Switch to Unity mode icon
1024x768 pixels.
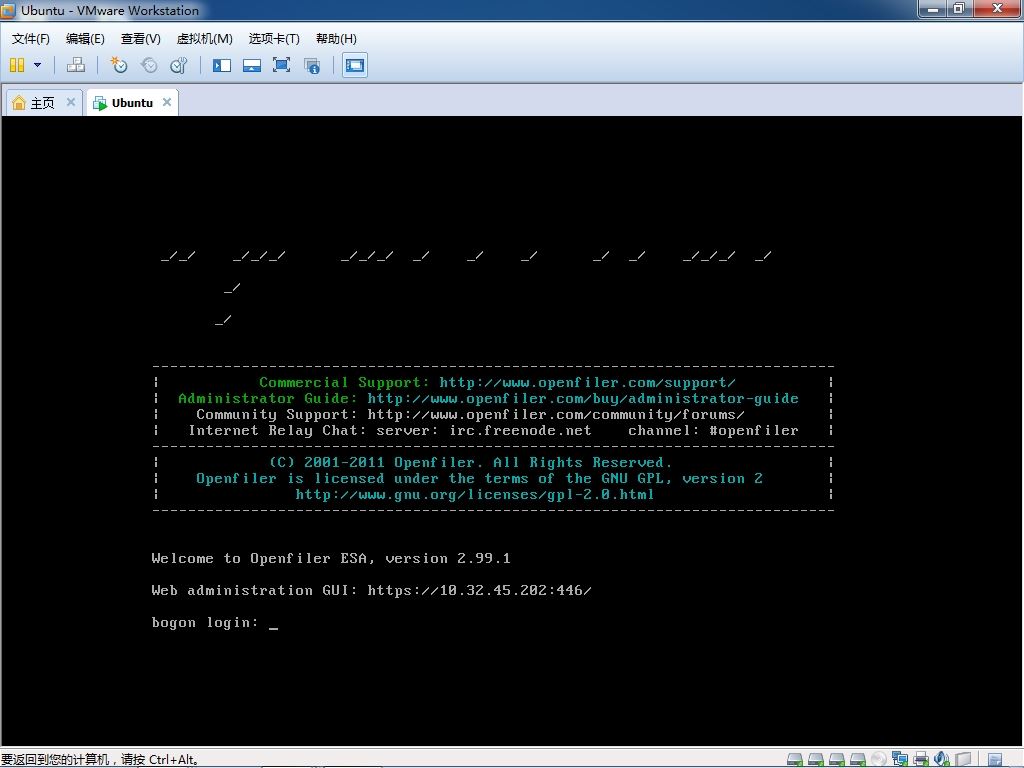[x=312, y=65]
